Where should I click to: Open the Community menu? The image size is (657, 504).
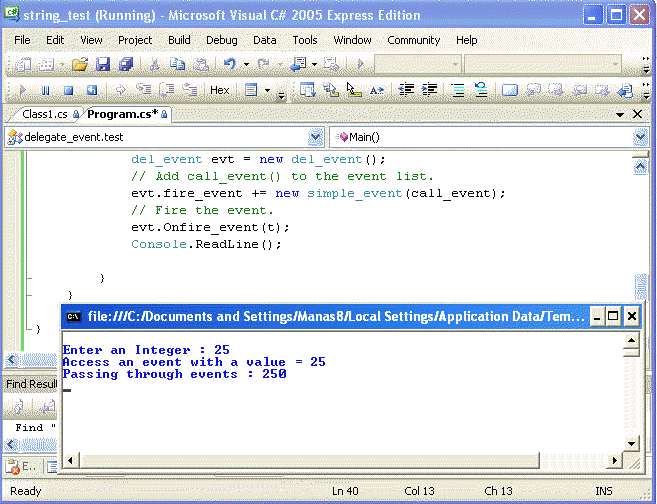pos(413,40)
